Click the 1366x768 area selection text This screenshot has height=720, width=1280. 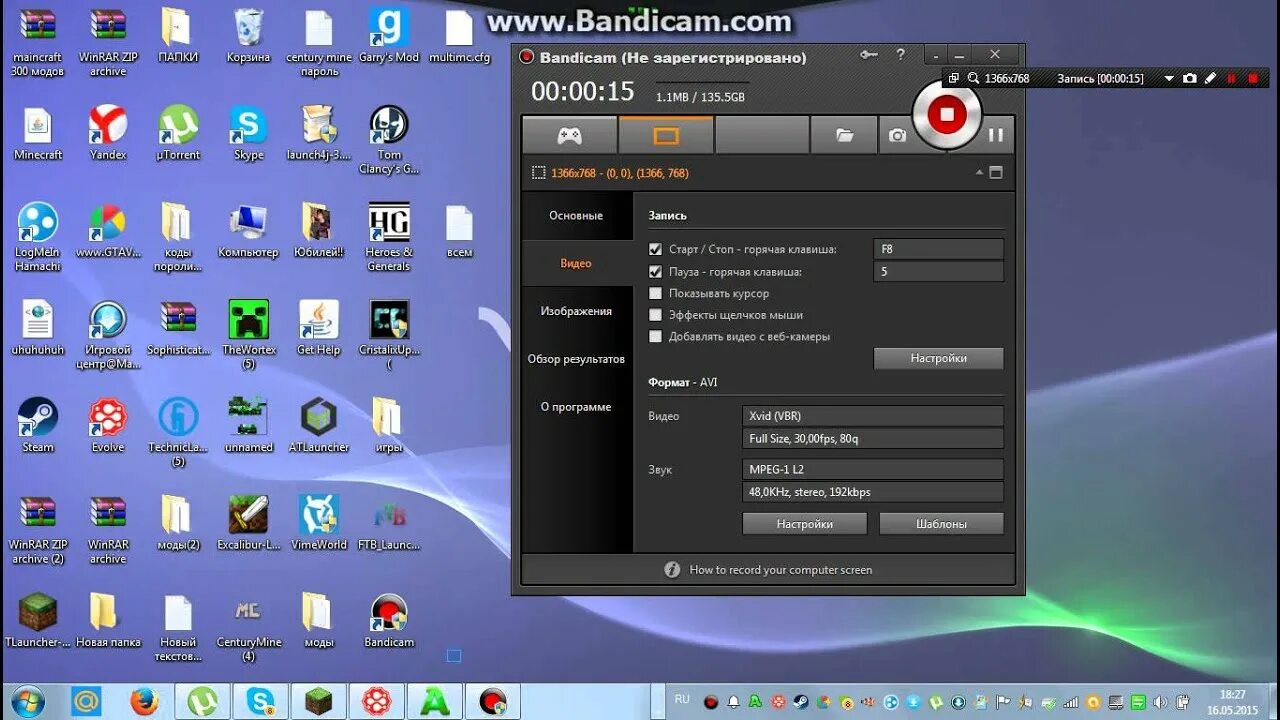coord(620,173)
